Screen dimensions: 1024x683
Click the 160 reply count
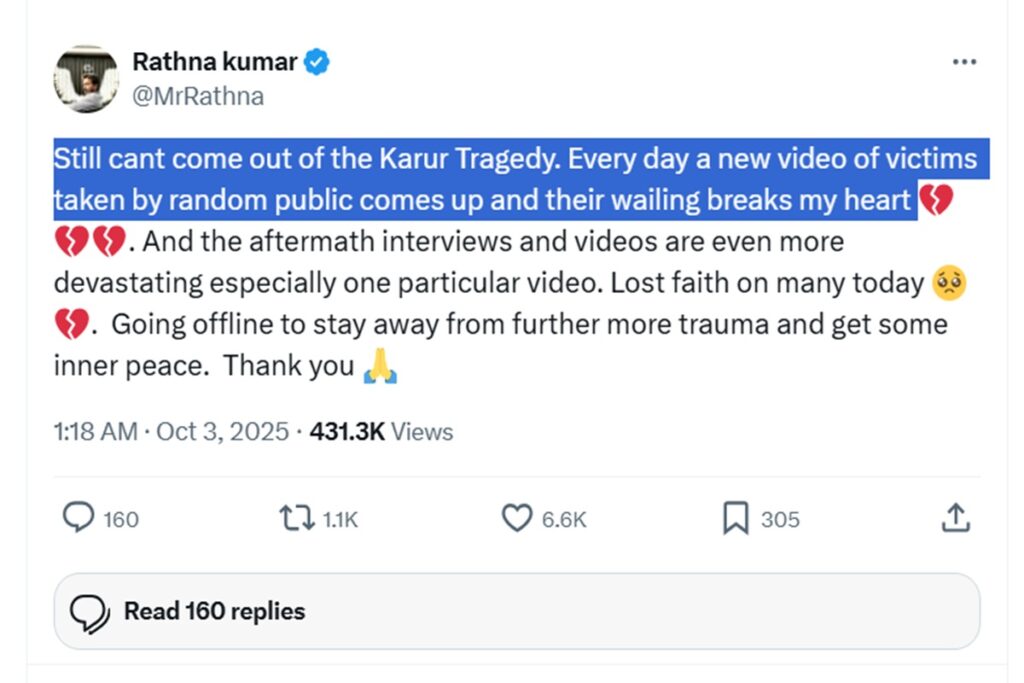tap(121, 520)
